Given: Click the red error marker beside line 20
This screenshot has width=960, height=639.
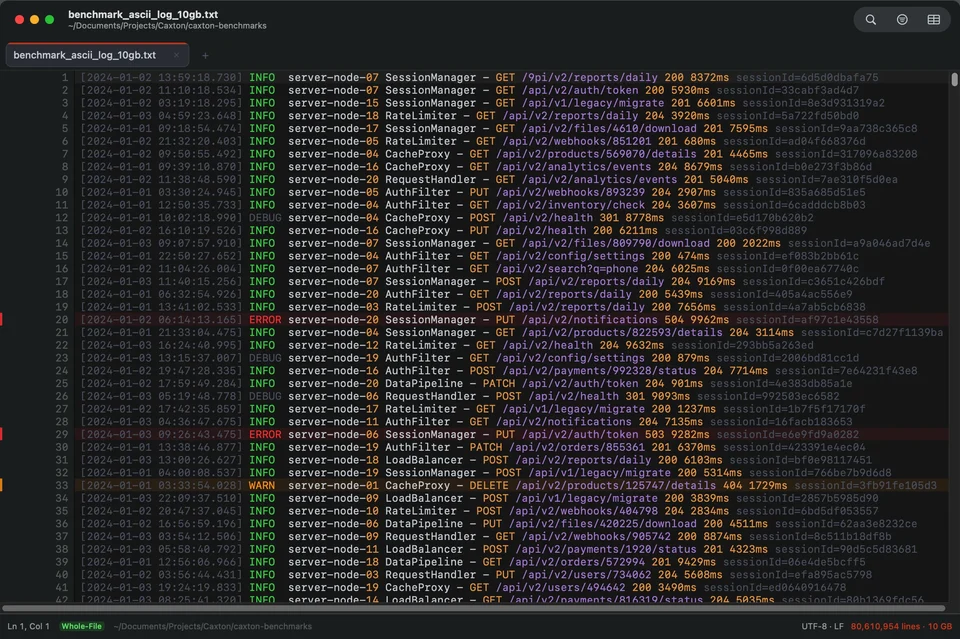Looking at the screenshot, I should coord(1,320).
